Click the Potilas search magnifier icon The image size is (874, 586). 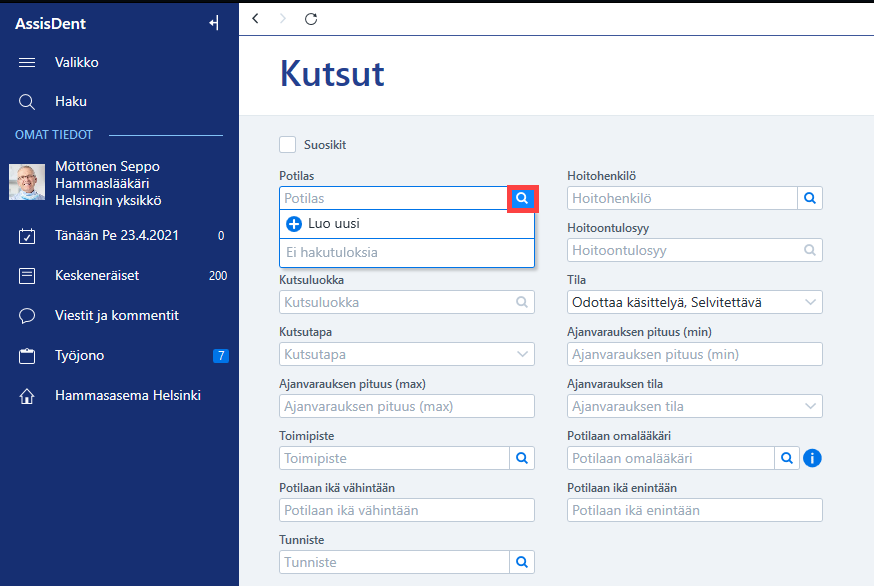(522, 198)
